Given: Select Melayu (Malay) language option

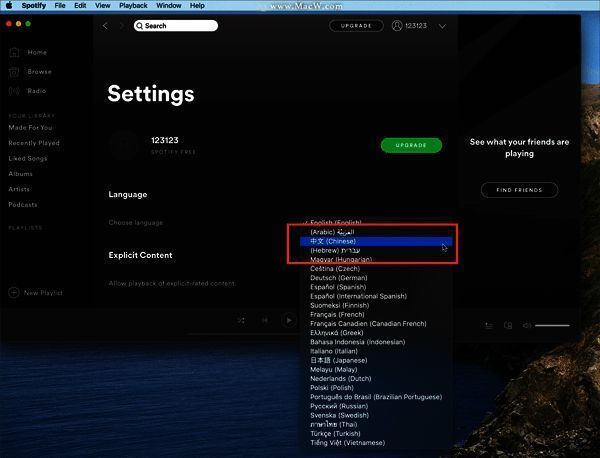Looking at the screenshot, I should tap(376, 370).
